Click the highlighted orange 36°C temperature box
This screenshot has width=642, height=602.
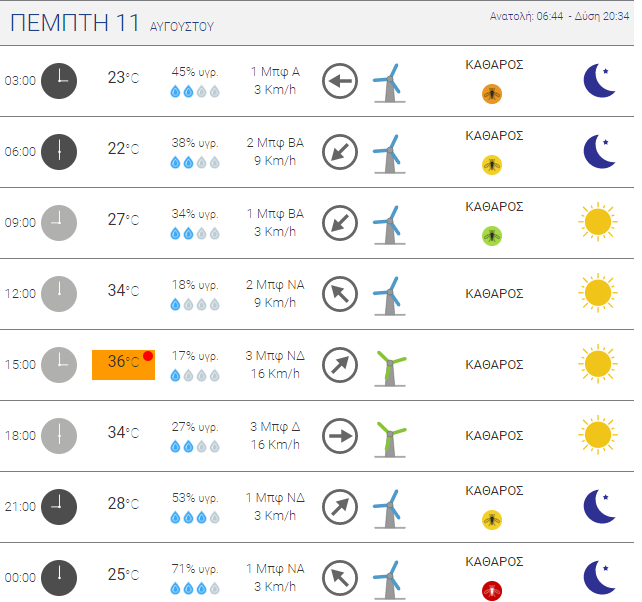[123, 365]
